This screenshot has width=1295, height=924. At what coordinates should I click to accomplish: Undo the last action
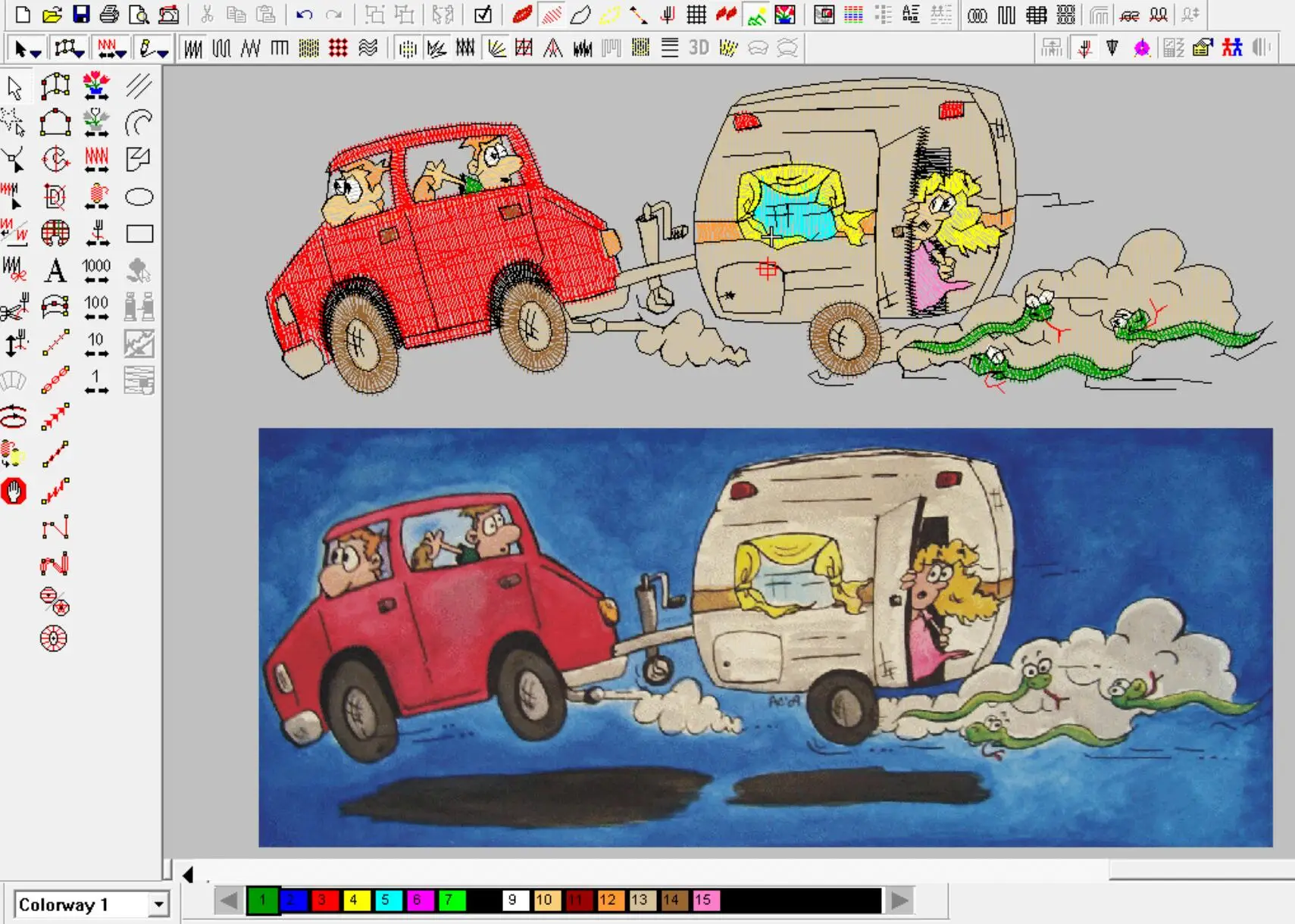click(304, 13)
